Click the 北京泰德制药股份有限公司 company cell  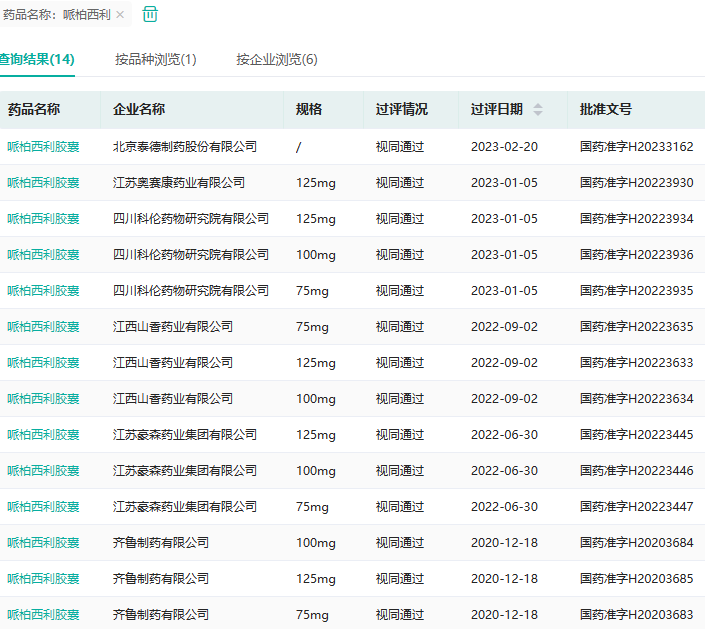pyautogui.click(x=185, y=147)
